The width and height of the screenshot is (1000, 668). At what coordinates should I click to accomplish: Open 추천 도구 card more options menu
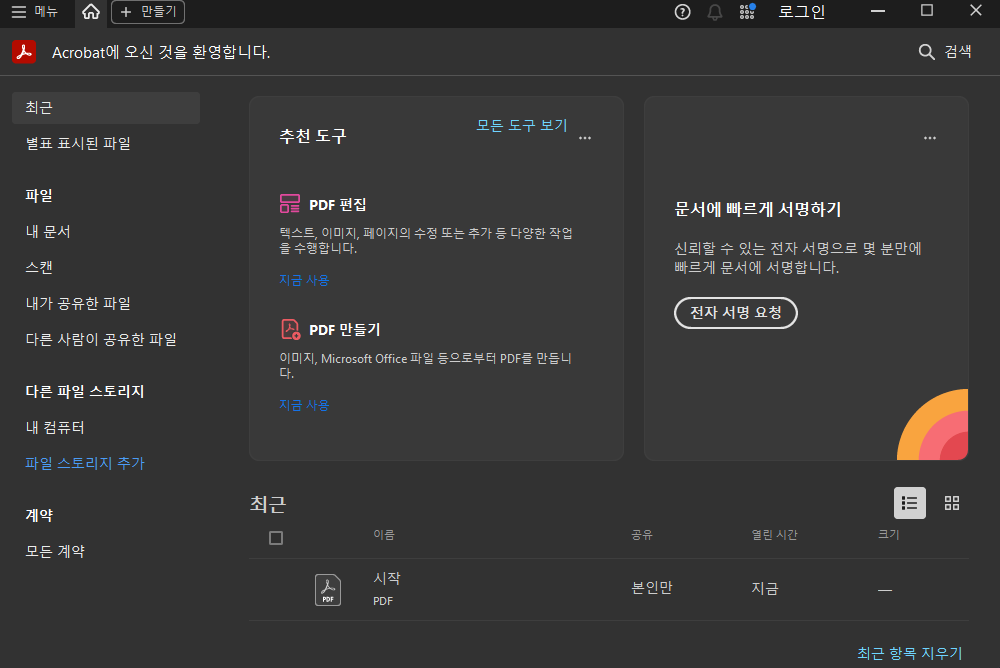(x=585, y=138)
